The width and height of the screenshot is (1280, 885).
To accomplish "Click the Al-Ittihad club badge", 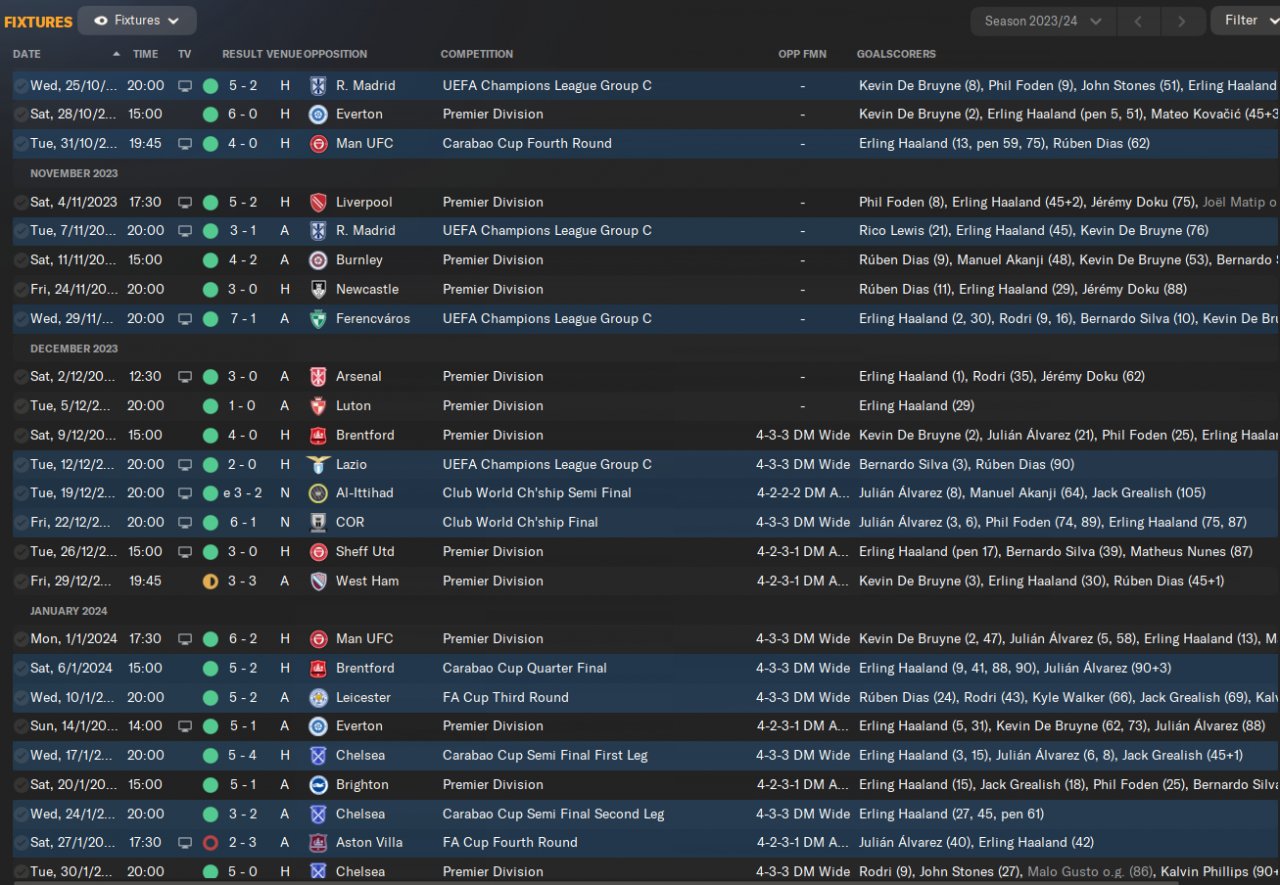I will pyautogui.click(x=318, y=493).
